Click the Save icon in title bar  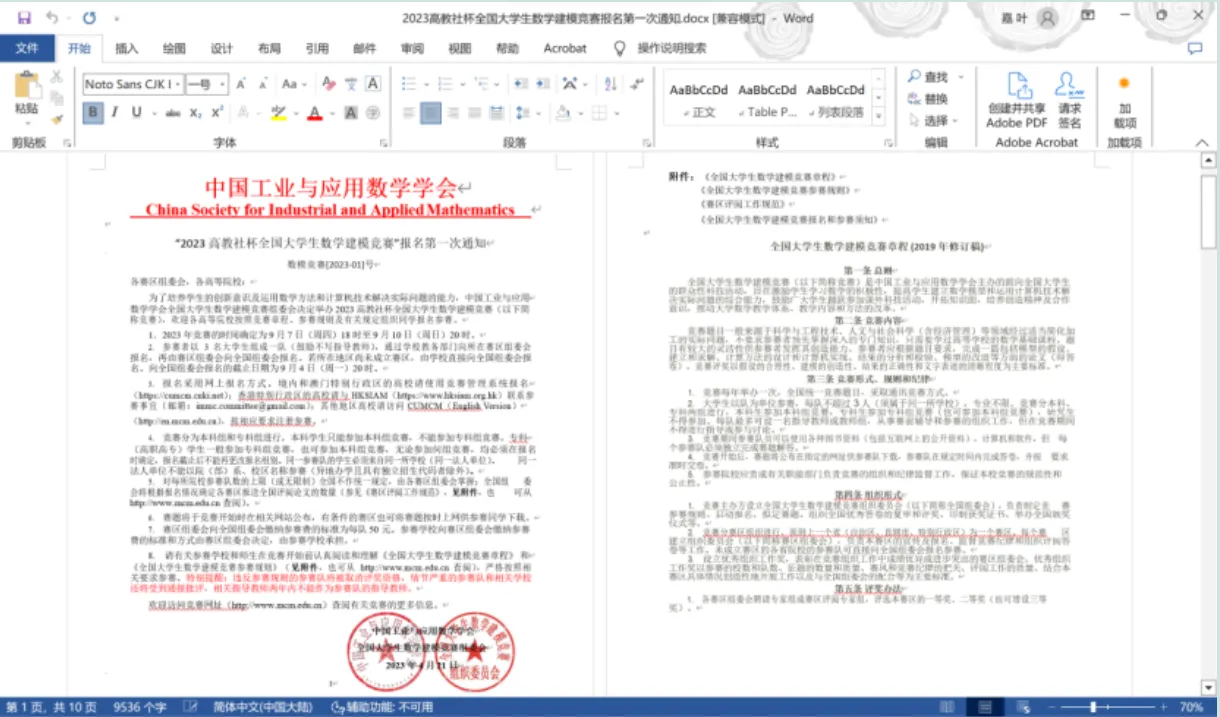pyautogui.click(x=24, y=18)
